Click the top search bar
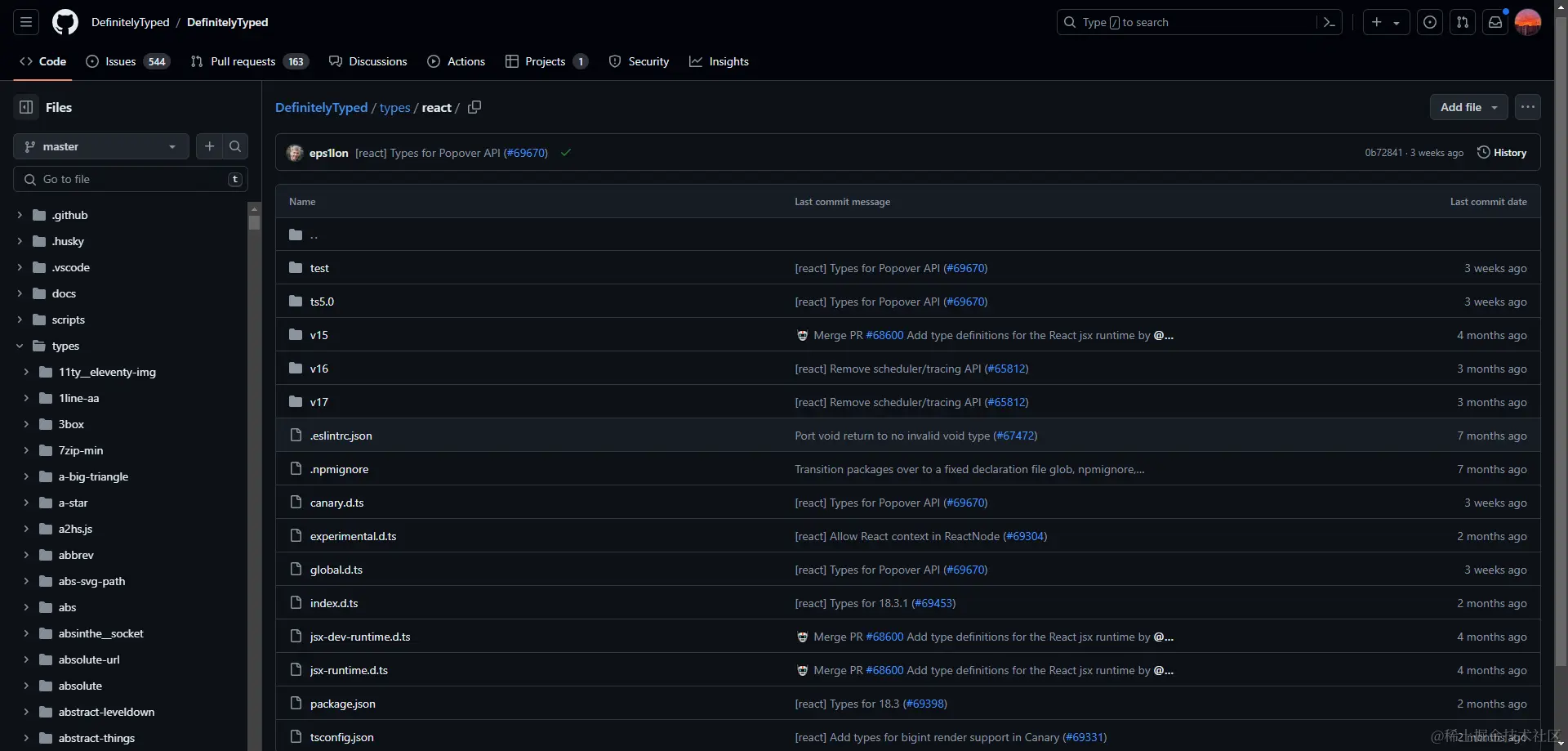The width and height of the screenshot is (1568, 751). 1199,22
